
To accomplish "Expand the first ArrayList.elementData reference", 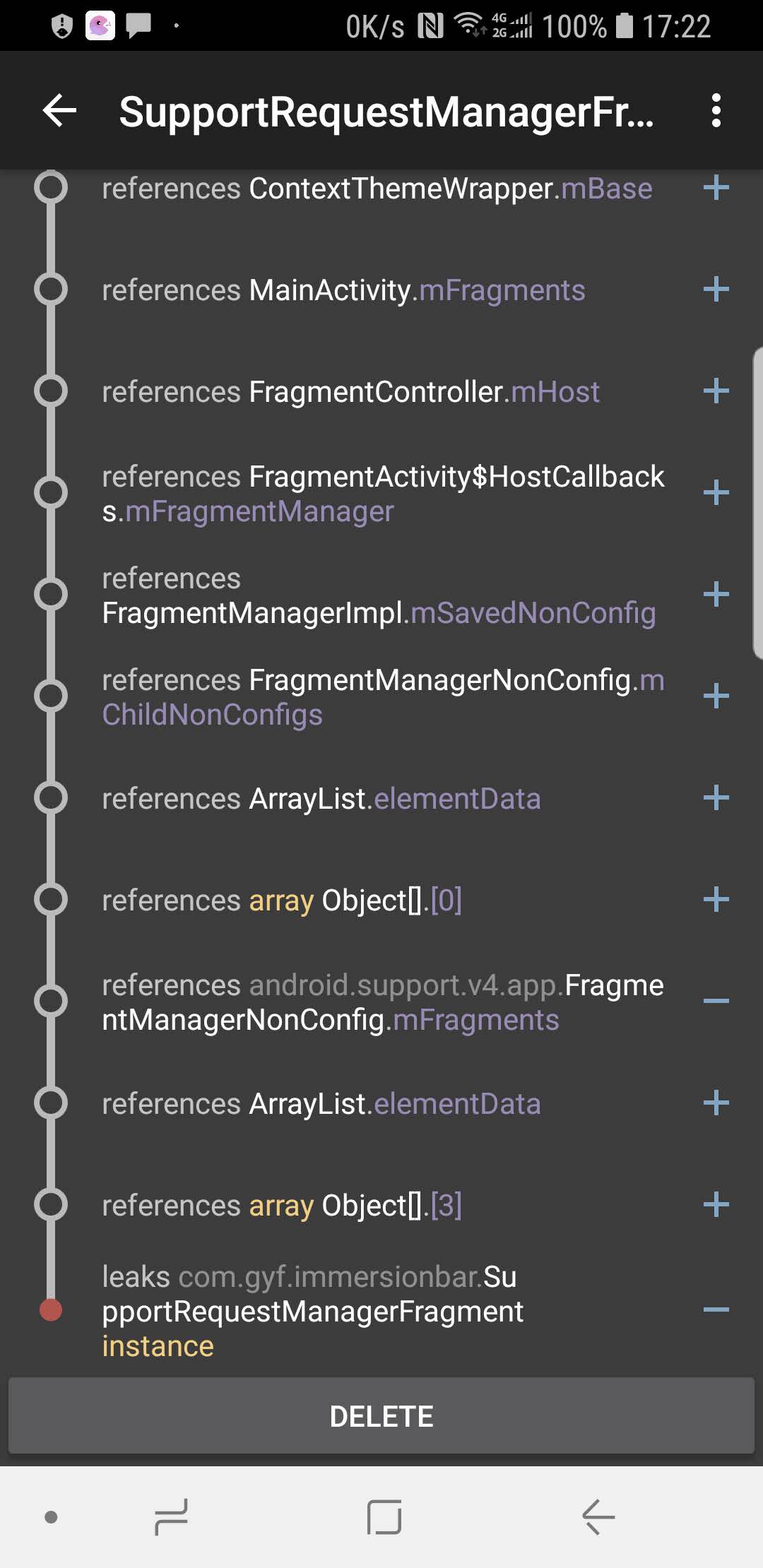I will (x=716, y=798).
